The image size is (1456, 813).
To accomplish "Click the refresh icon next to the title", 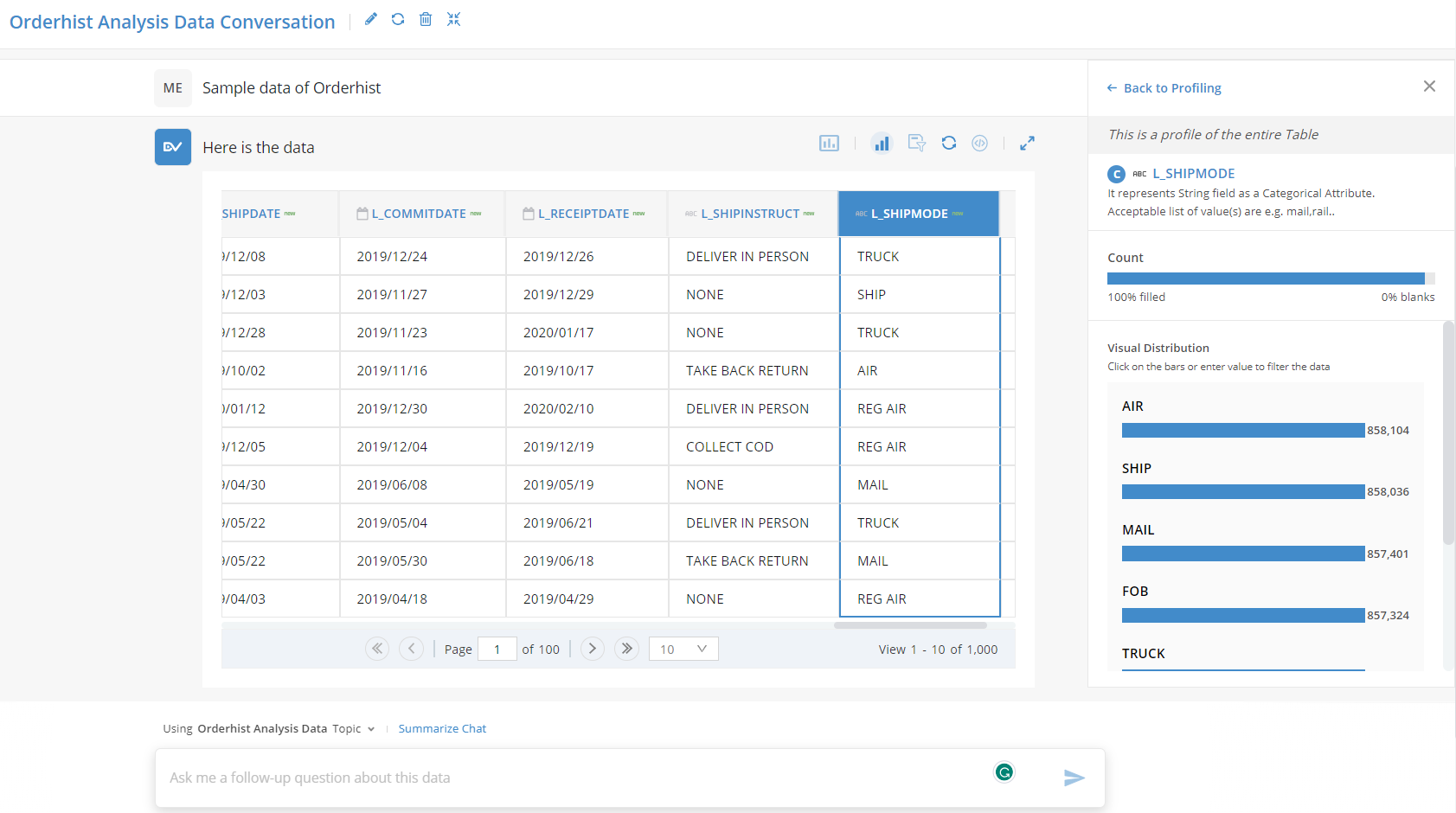I will [398, 19].
